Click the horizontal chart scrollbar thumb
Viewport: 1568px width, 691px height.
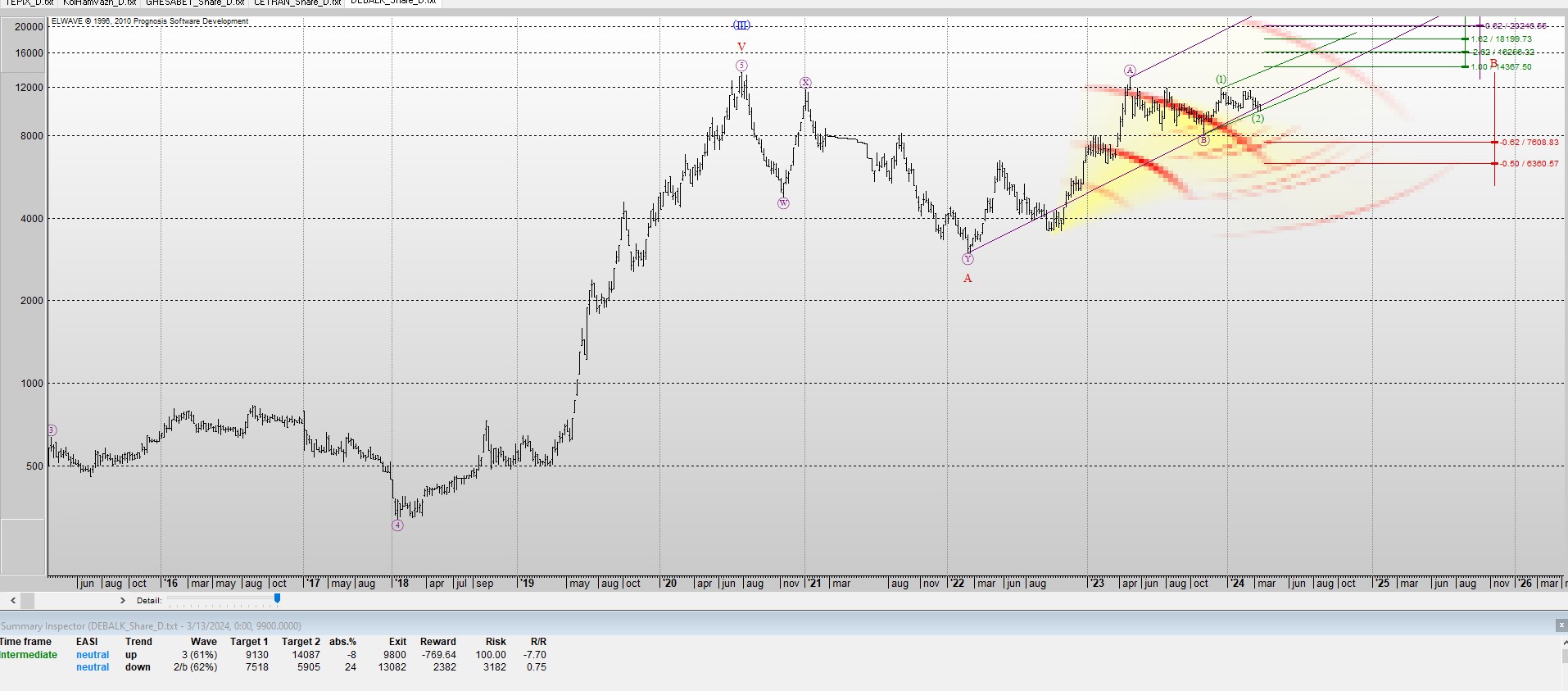tap(27, 600)
